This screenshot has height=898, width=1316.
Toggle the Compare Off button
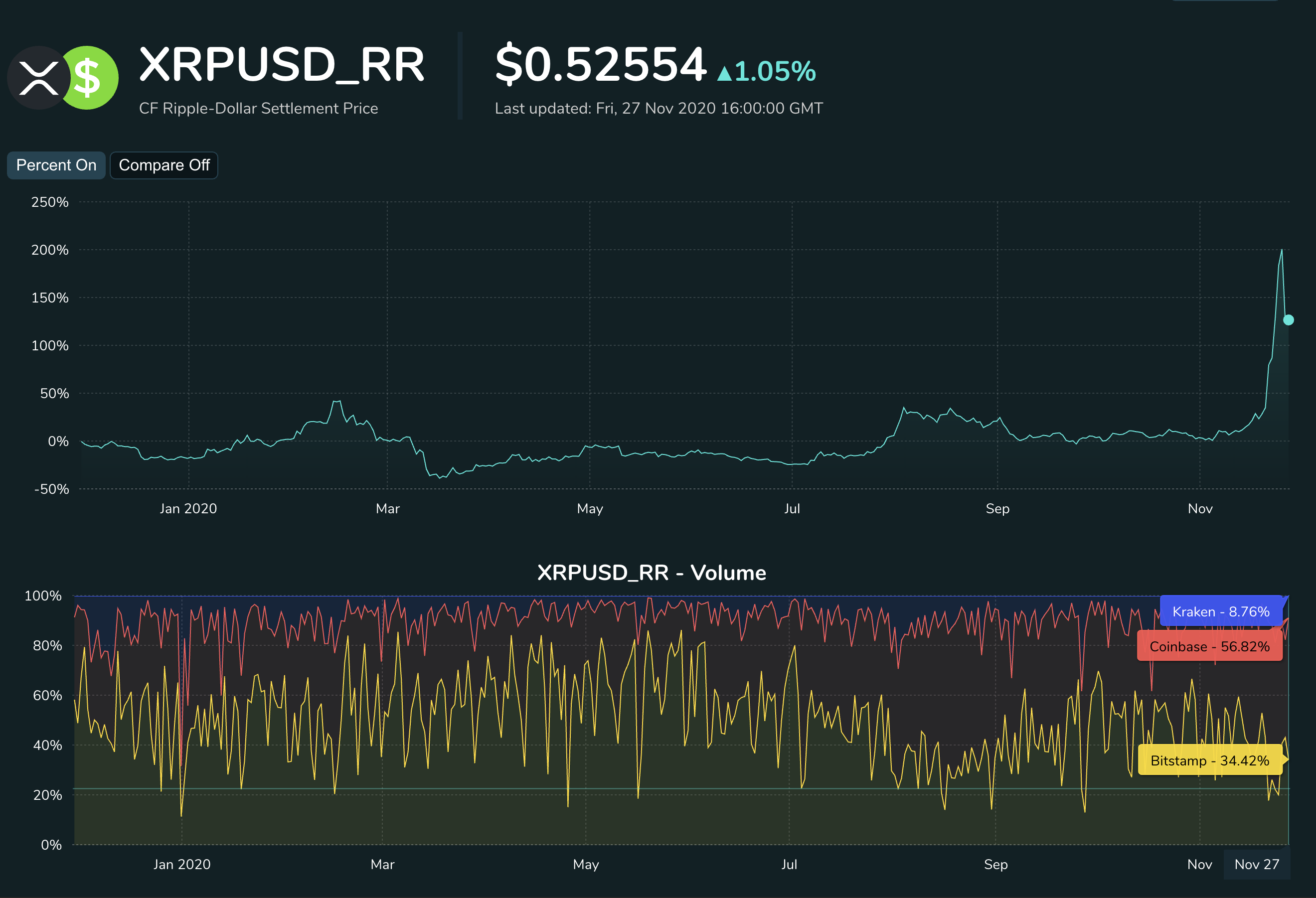[x=164, y=165]
